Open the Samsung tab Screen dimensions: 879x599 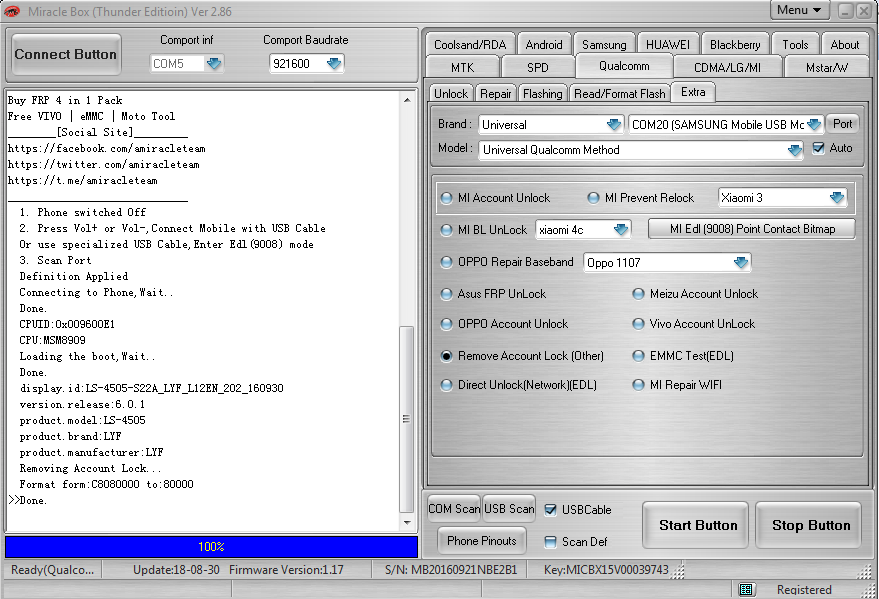click(x=604, y=44)
